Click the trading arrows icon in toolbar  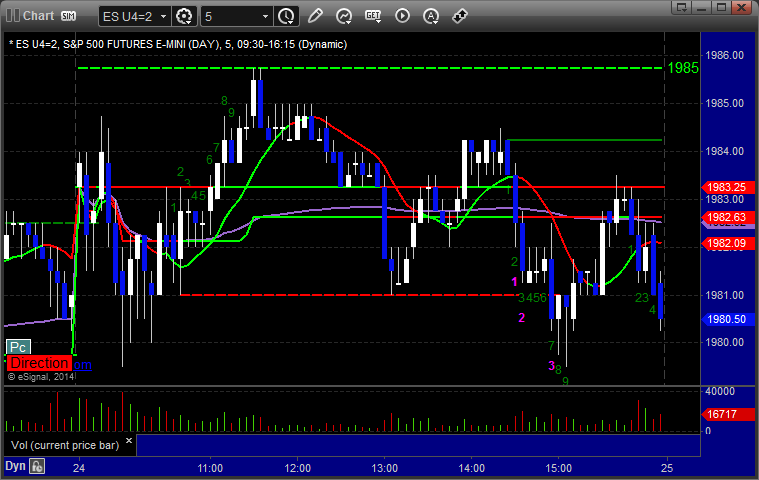tap(459, 16)
